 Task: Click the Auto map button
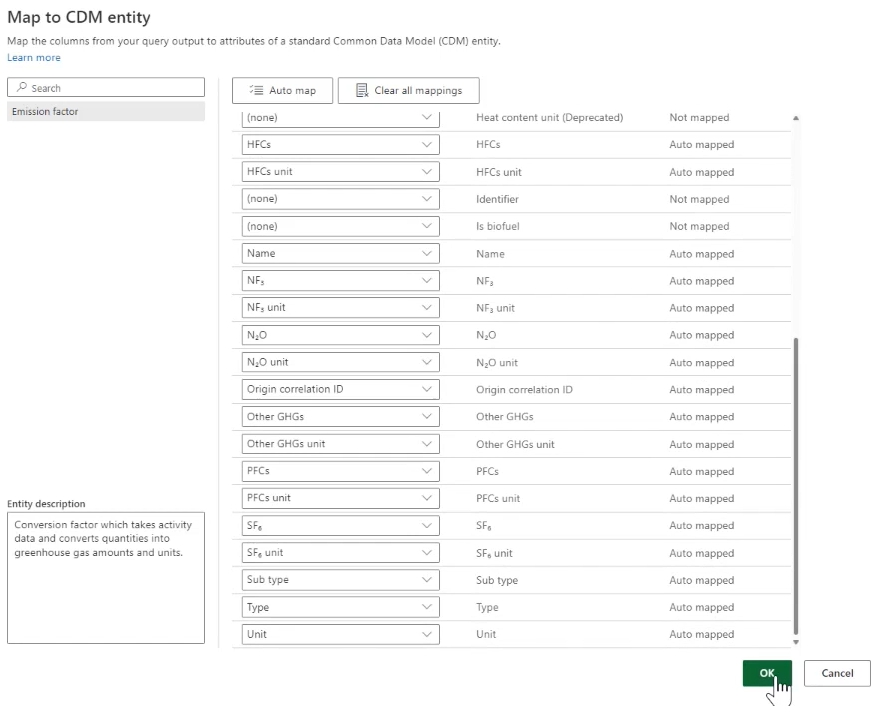point(282,91)
